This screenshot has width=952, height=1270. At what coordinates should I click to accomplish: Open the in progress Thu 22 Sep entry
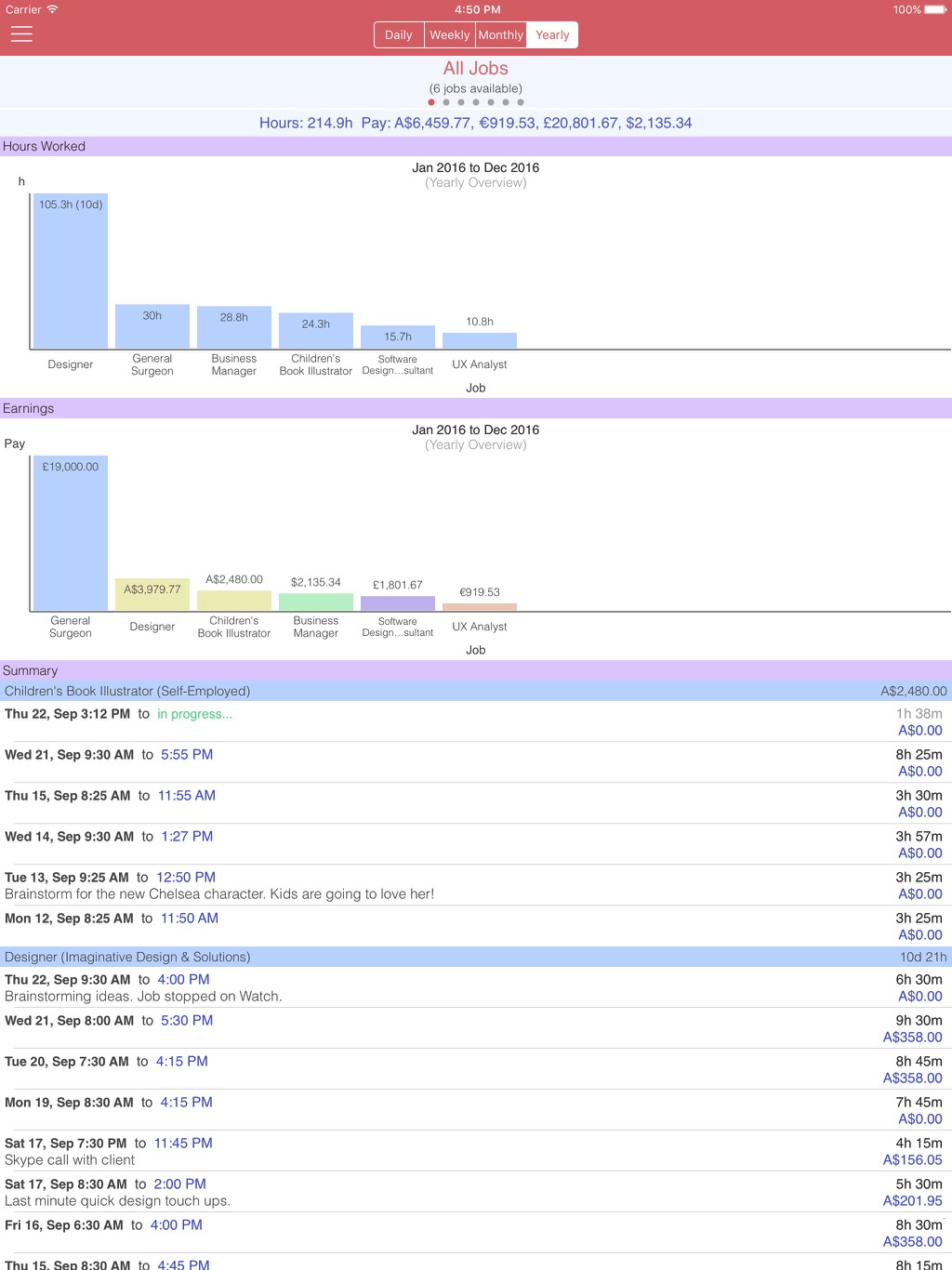click(476, 721)
